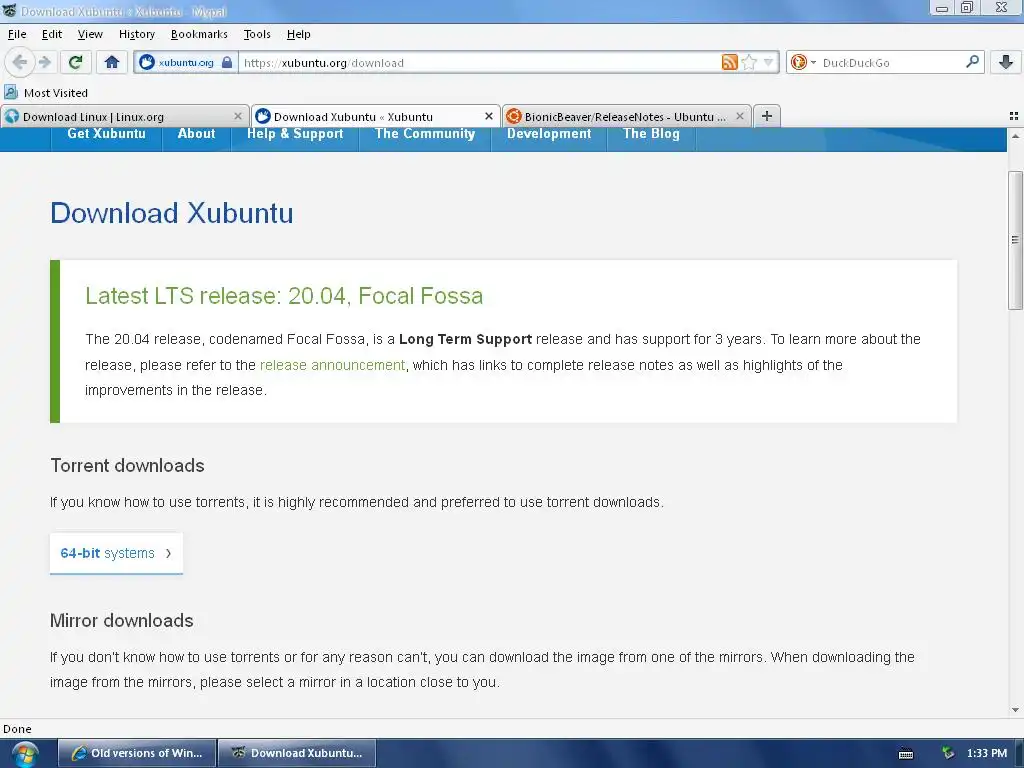The width and height of the screenshot is (1024, 768).
Task: Open the Help menu
Action: tap(298, 34)
